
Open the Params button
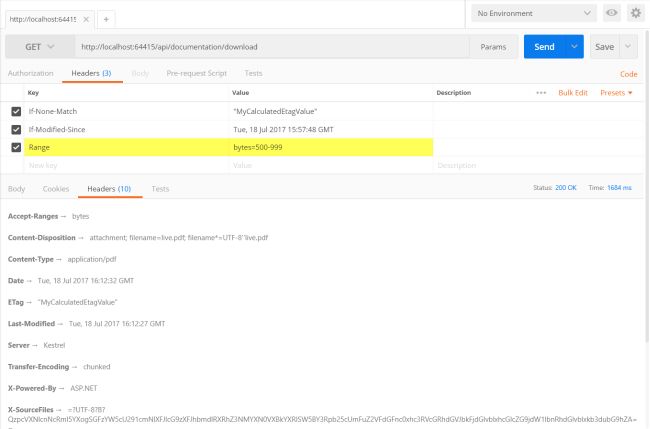coord(492,47)
